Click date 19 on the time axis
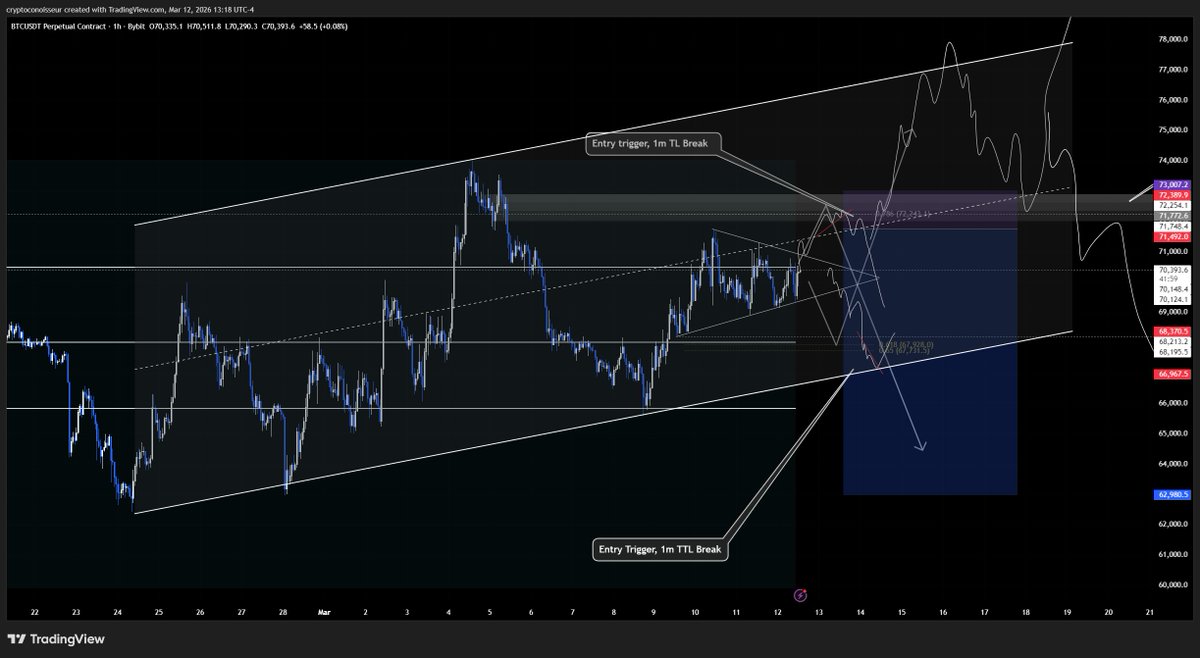1200x658 pixels. click(x=1066, y=610)
